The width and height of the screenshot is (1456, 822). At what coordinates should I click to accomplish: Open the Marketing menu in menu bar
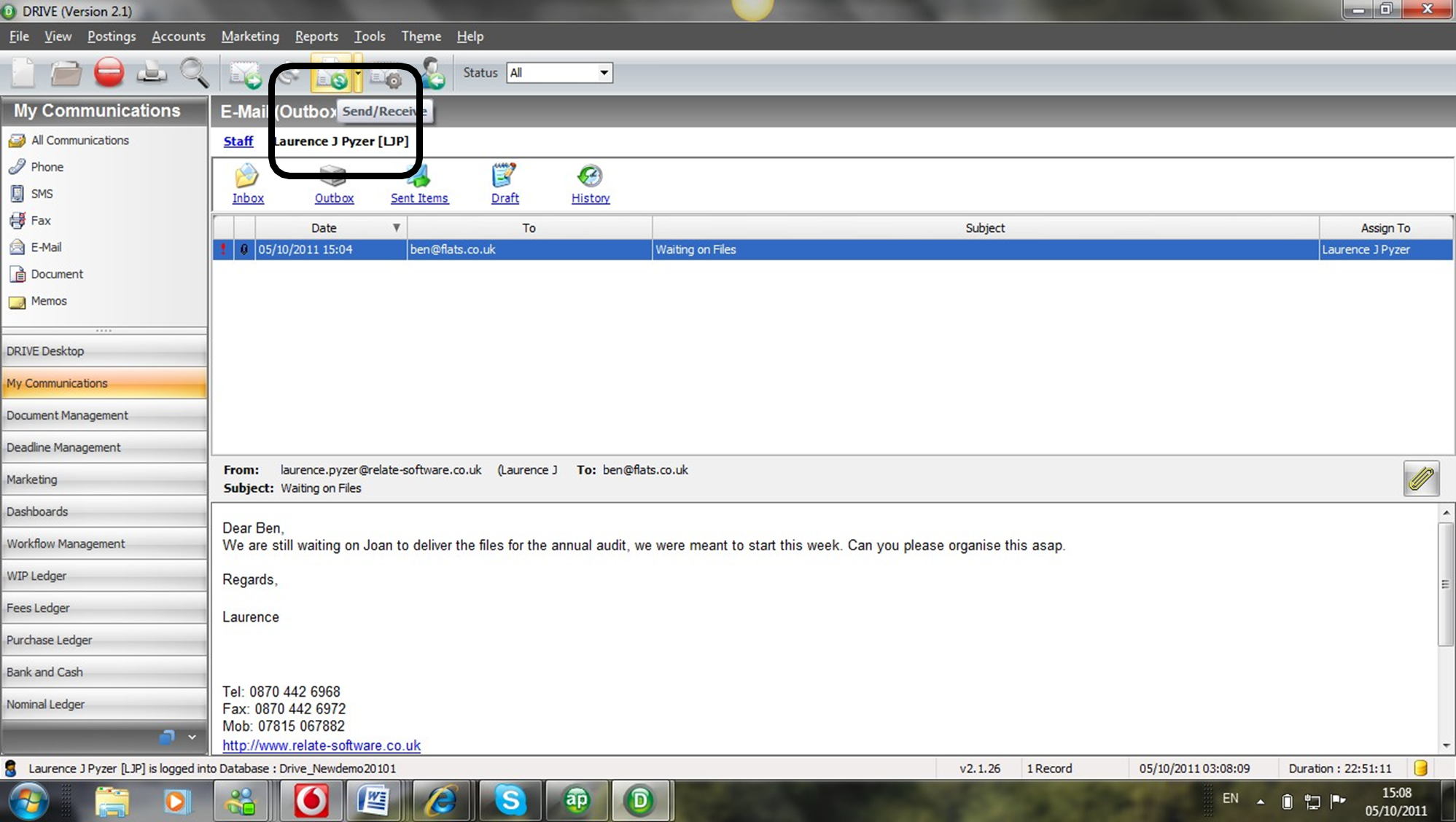tap(250, 36)
